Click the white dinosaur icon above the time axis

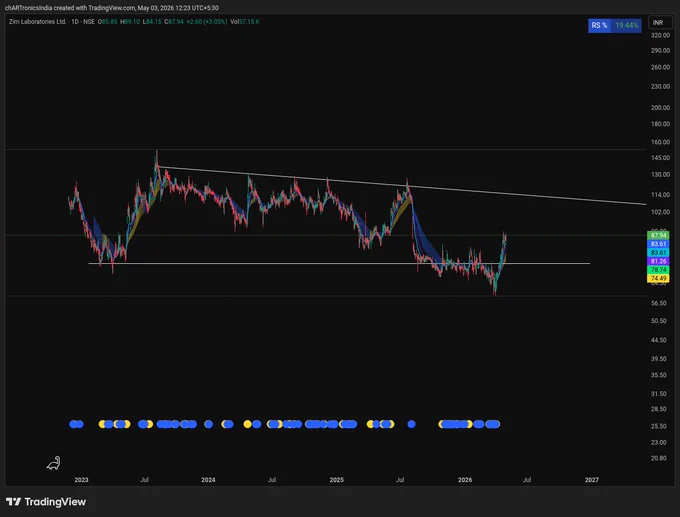(x=53, y=463)
